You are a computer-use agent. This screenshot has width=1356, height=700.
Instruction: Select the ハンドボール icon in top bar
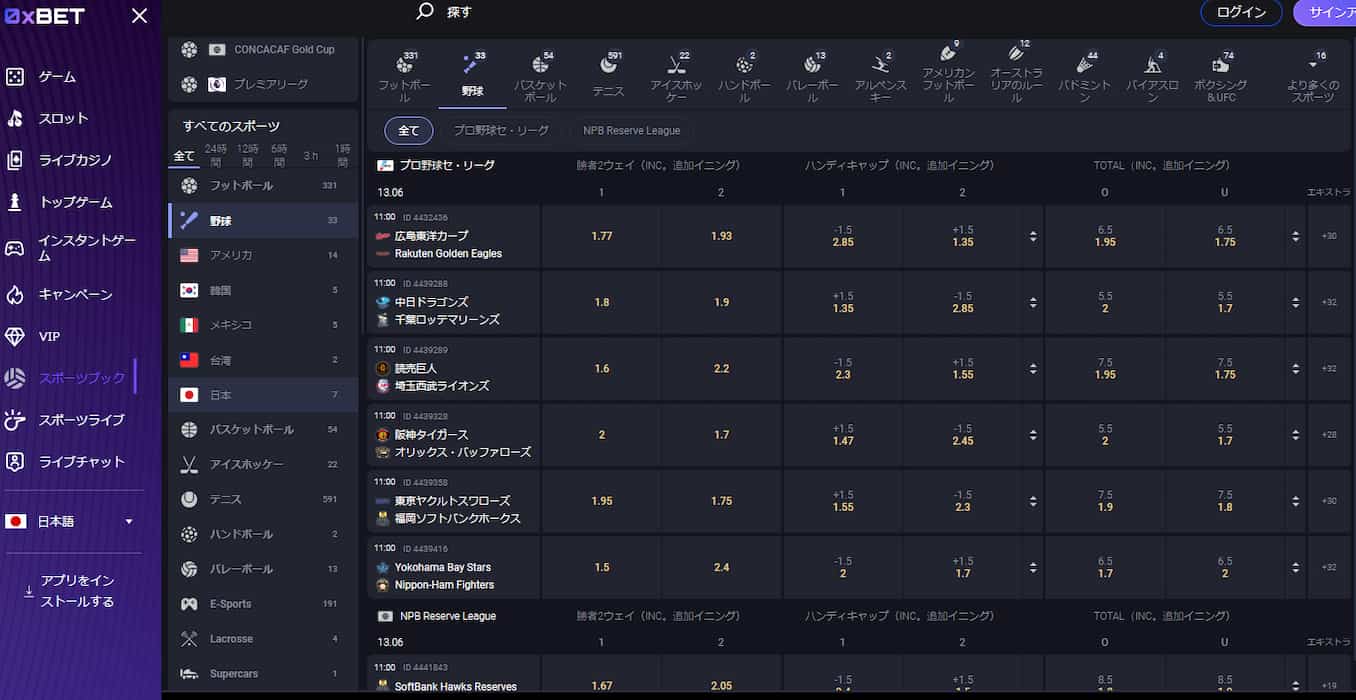coord(744,66)
